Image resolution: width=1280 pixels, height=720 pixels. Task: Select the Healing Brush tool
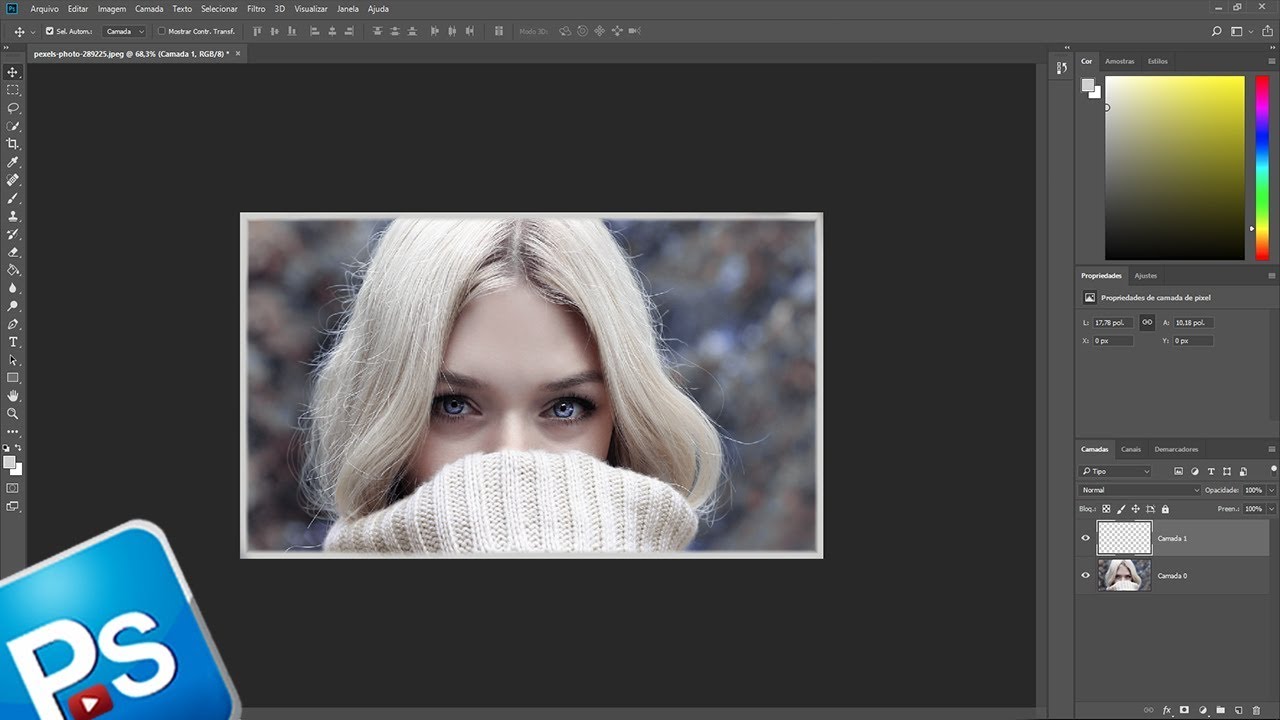pos(13,180)
